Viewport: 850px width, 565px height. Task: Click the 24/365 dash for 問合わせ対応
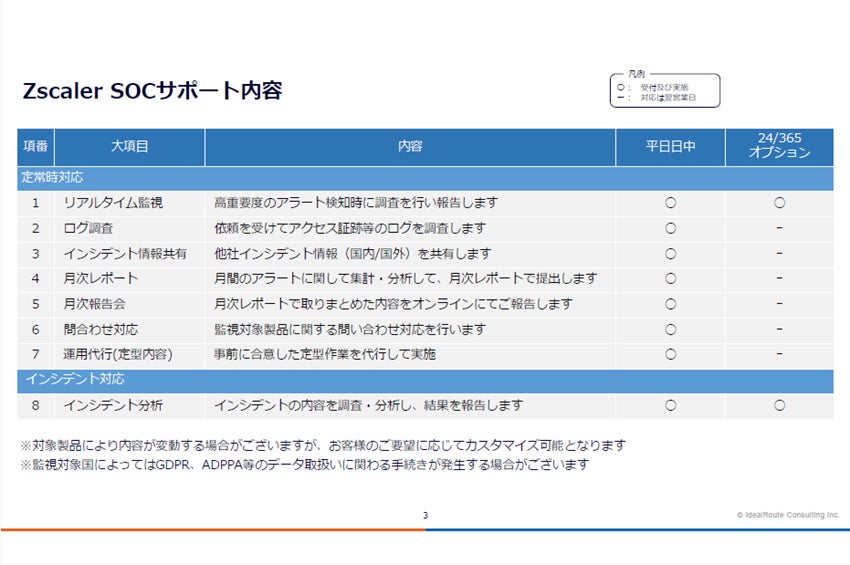pyautogui.click(x=780, y=329)
